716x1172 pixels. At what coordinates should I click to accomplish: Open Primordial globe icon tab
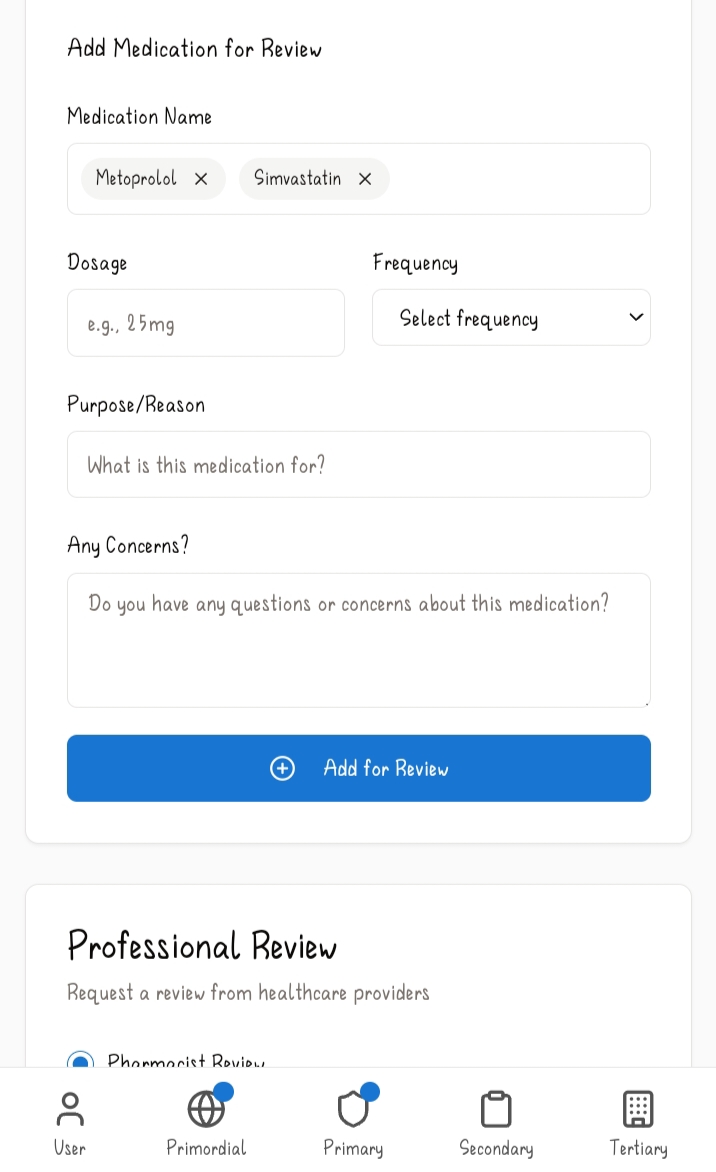(x=206, y=1109)
